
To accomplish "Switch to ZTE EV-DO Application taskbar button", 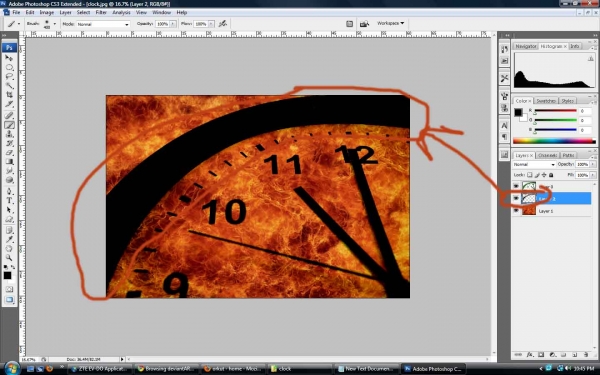I will pyautogui.click(x=100, y=369).
